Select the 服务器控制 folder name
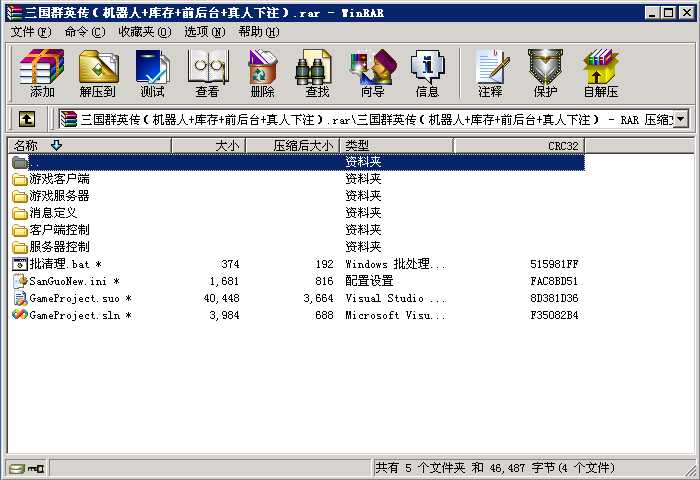The height and width of the screenshot is (480, 700). (59, 247)
